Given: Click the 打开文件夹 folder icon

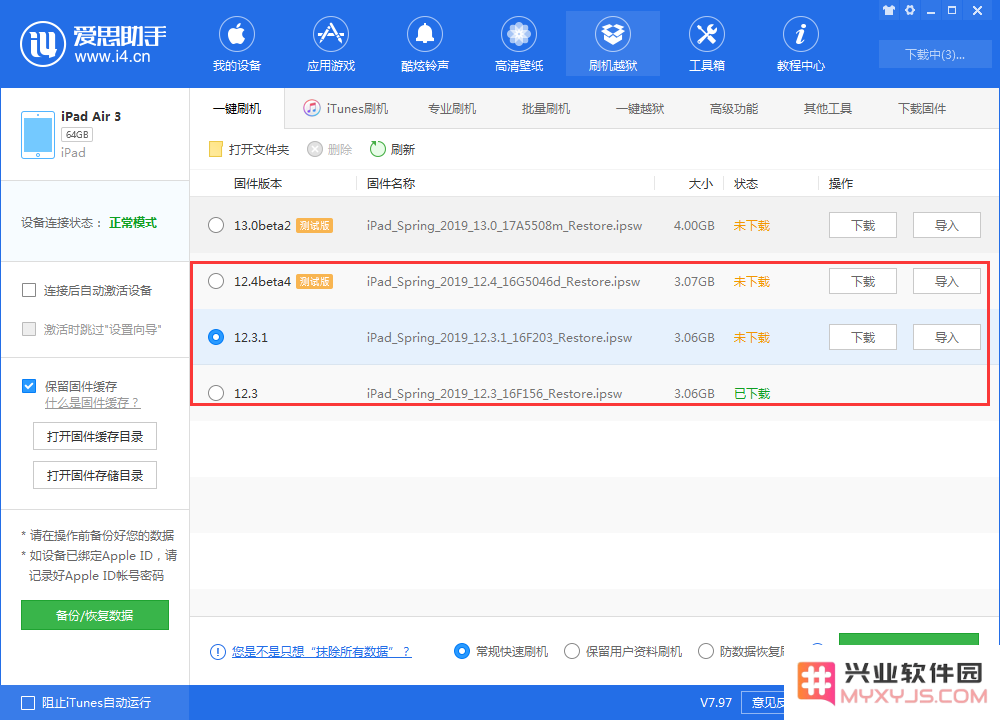Looking at the screenshot, I should click(216, 149).
